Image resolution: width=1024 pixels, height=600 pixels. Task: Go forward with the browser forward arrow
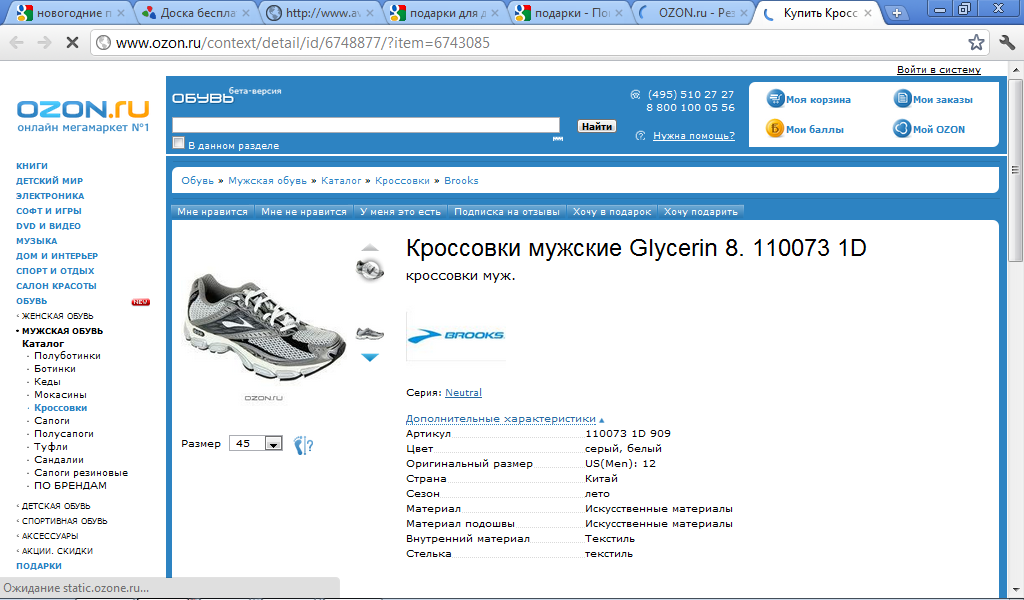tap(44, 43)
